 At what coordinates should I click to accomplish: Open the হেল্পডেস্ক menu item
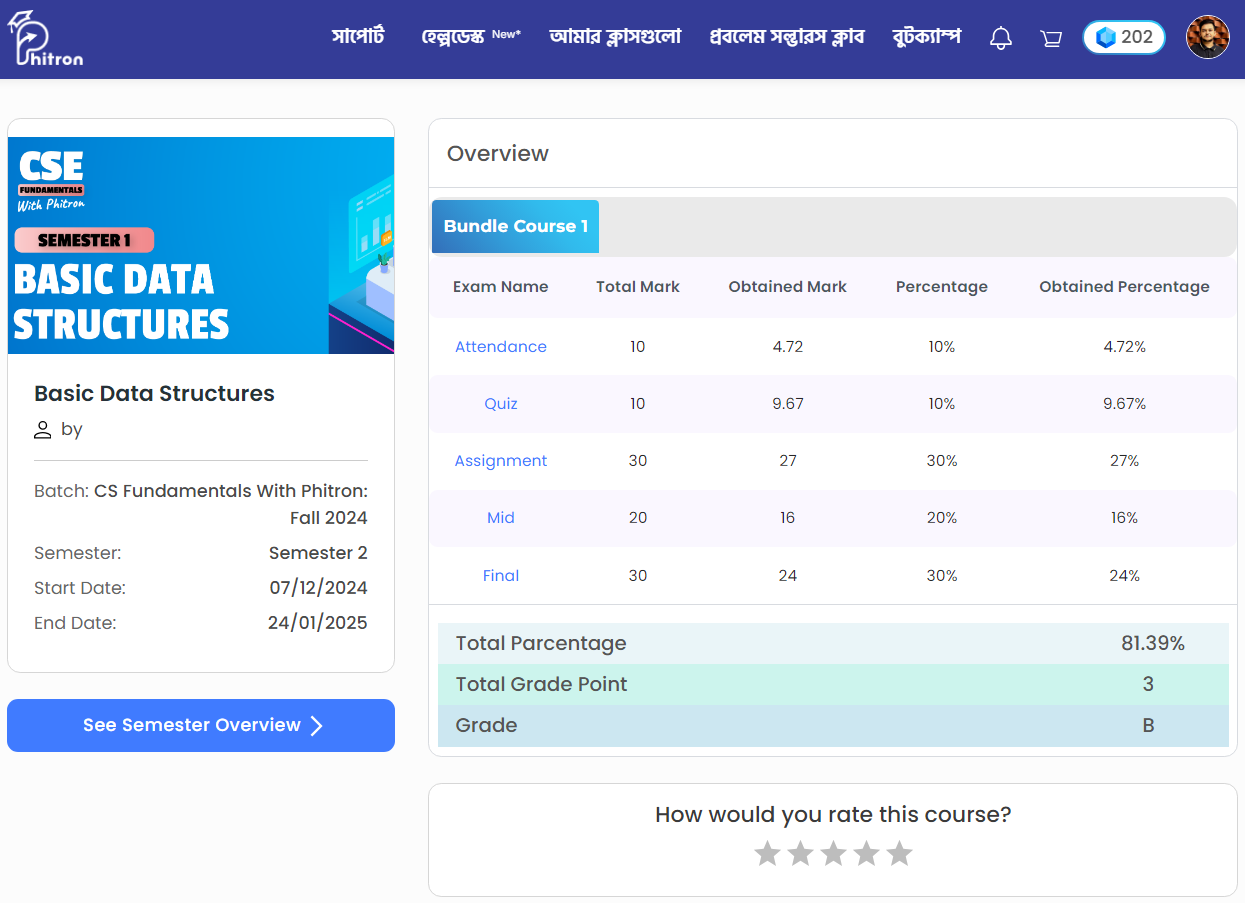tap(453, 37)
